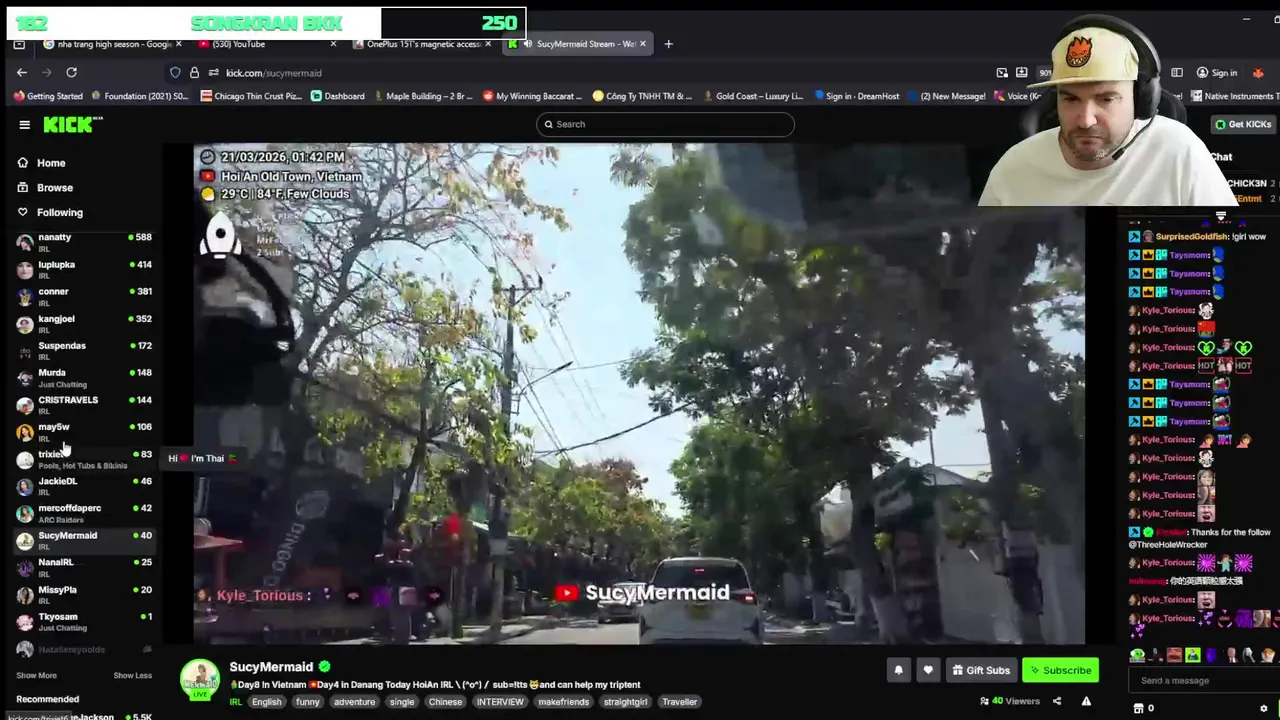
Task: Click the browser sidebar toggle icon
Action: (x=1177, y=73)
